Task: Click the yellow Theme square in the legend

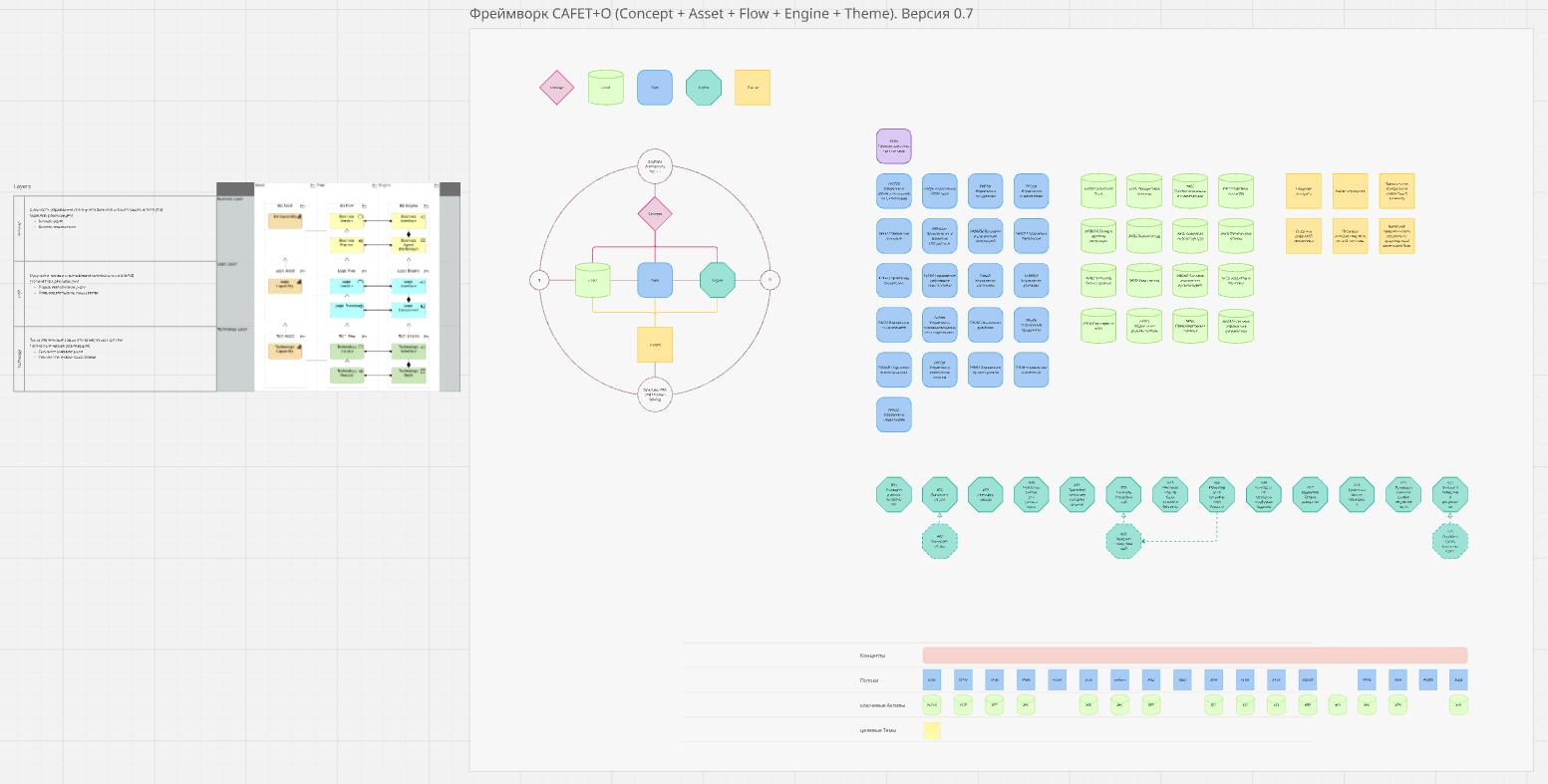Action: [x=752, y=88]
